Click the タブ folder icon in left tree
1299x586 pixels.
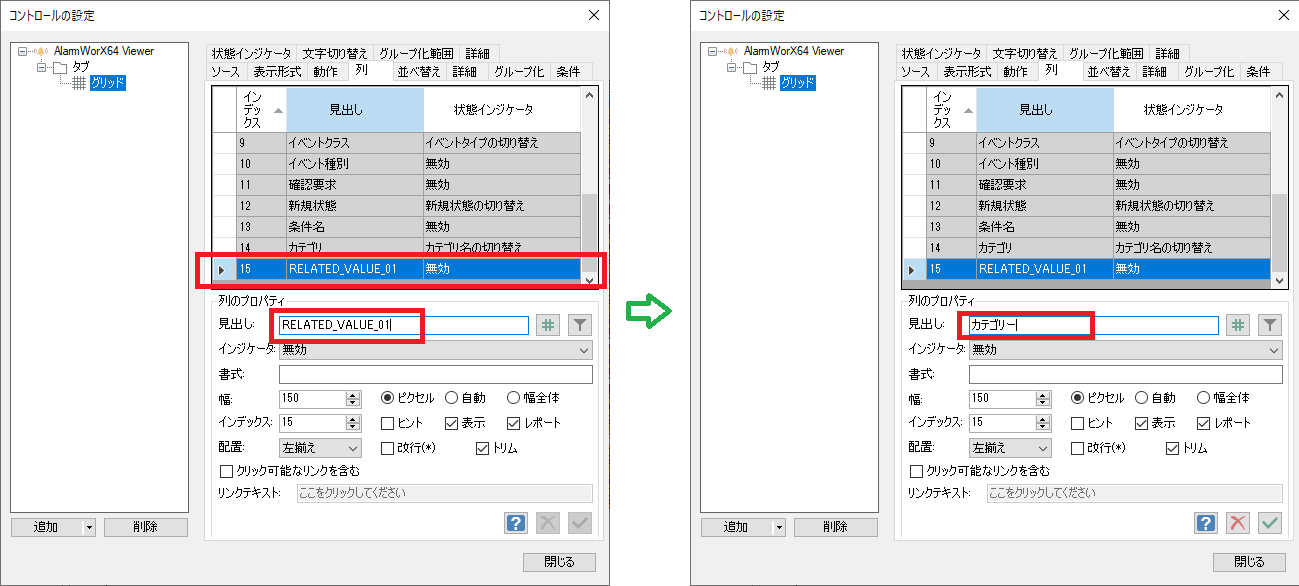click(58, 66)
